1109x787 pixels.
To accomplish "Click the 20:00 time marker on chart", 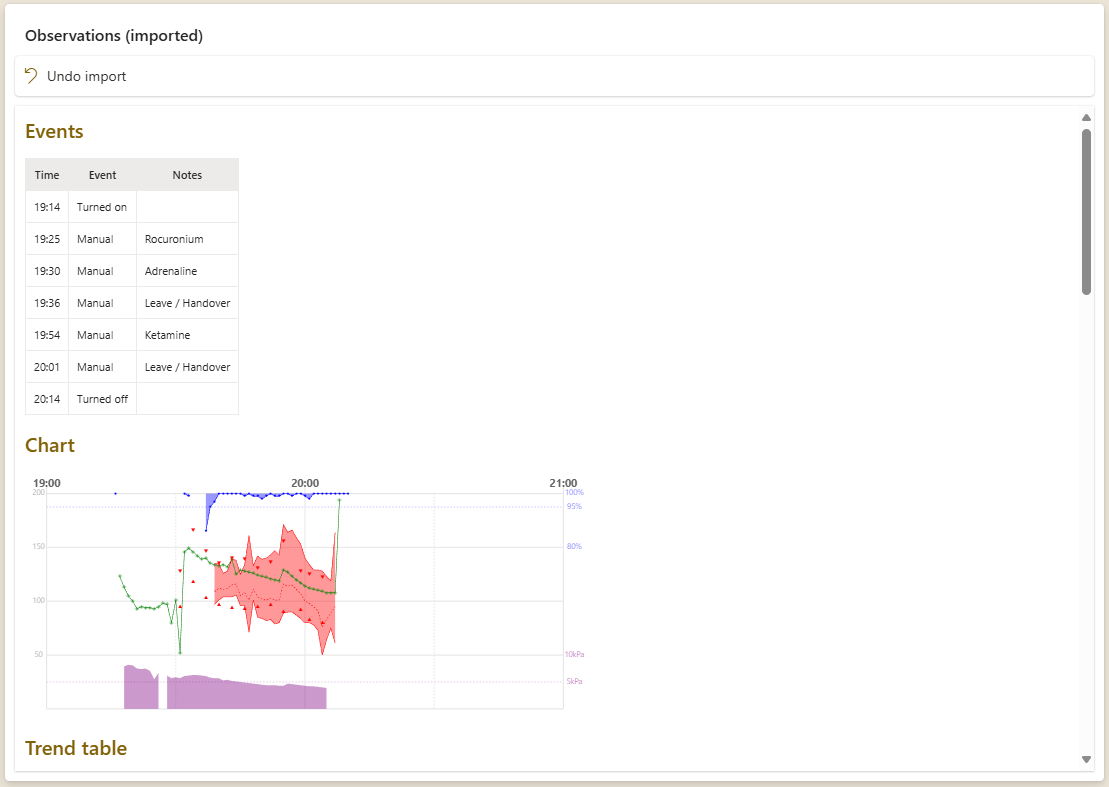I will (x=304, y=483).
